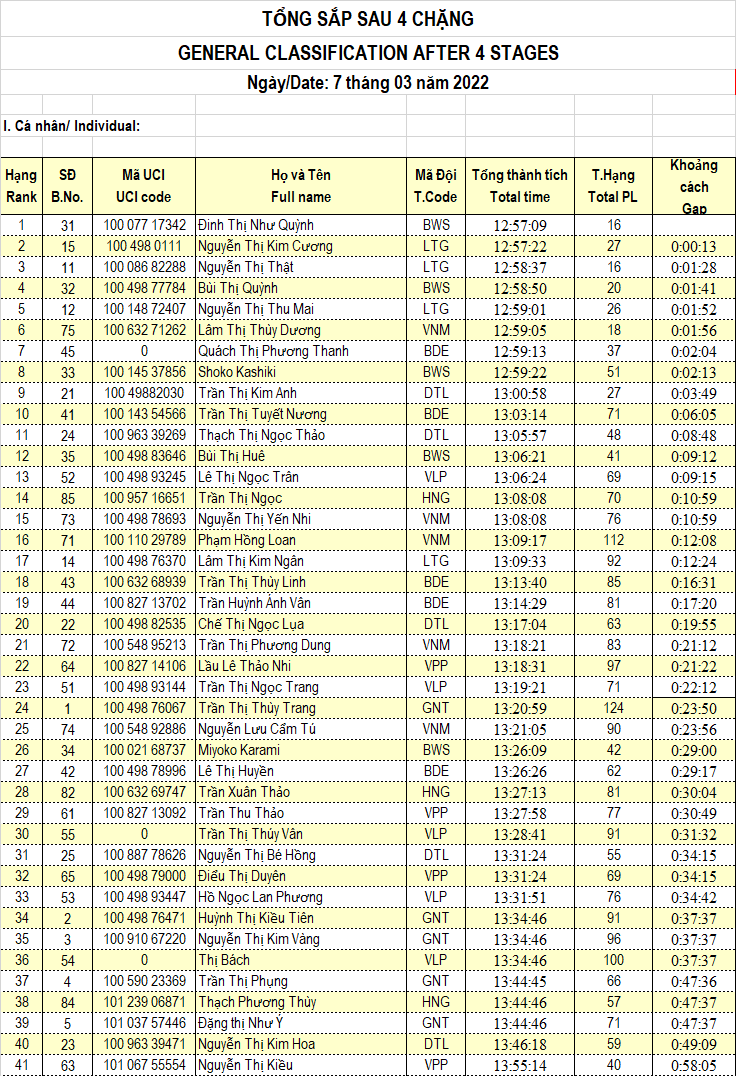Select the 'Tổng thành tích / Total time' header
Image resolution: width=736 pixels, height=1076 pixels.
[519, 186]
